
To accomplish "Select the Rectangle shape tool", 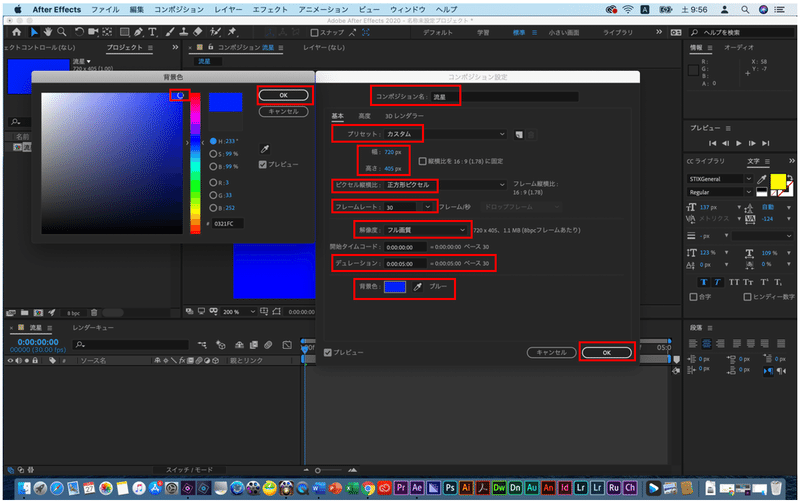I will coord(124,32).
